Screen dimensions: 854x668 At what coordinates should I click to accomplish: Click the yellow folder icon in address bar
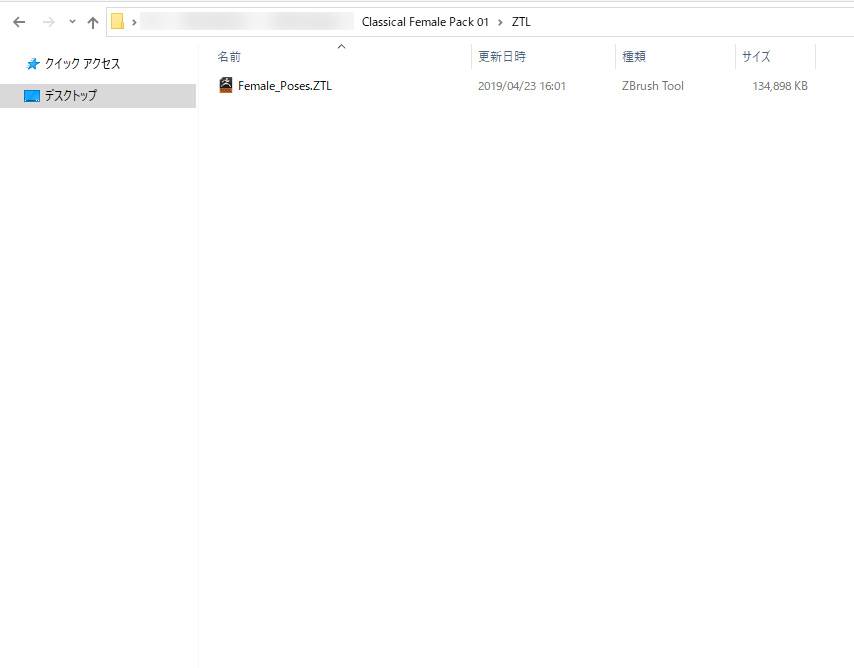(118, 22)
